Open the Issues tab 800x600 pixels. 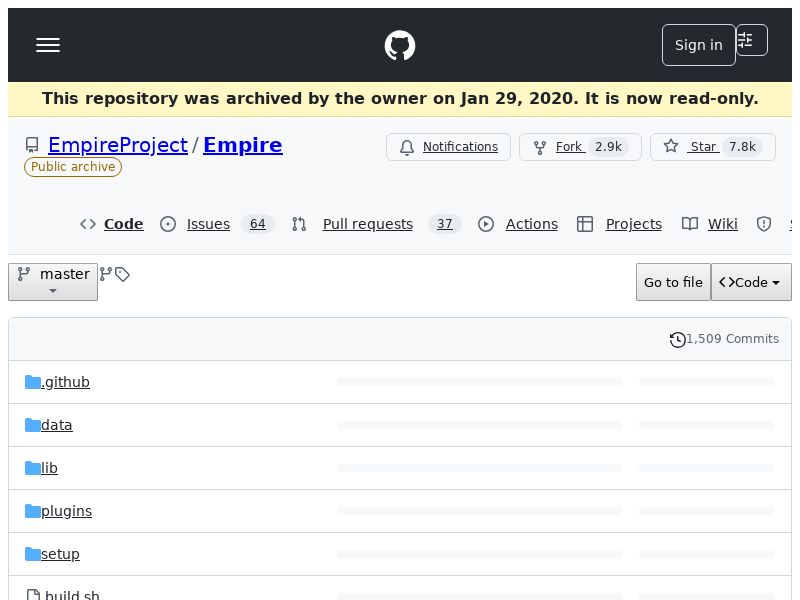208,224
